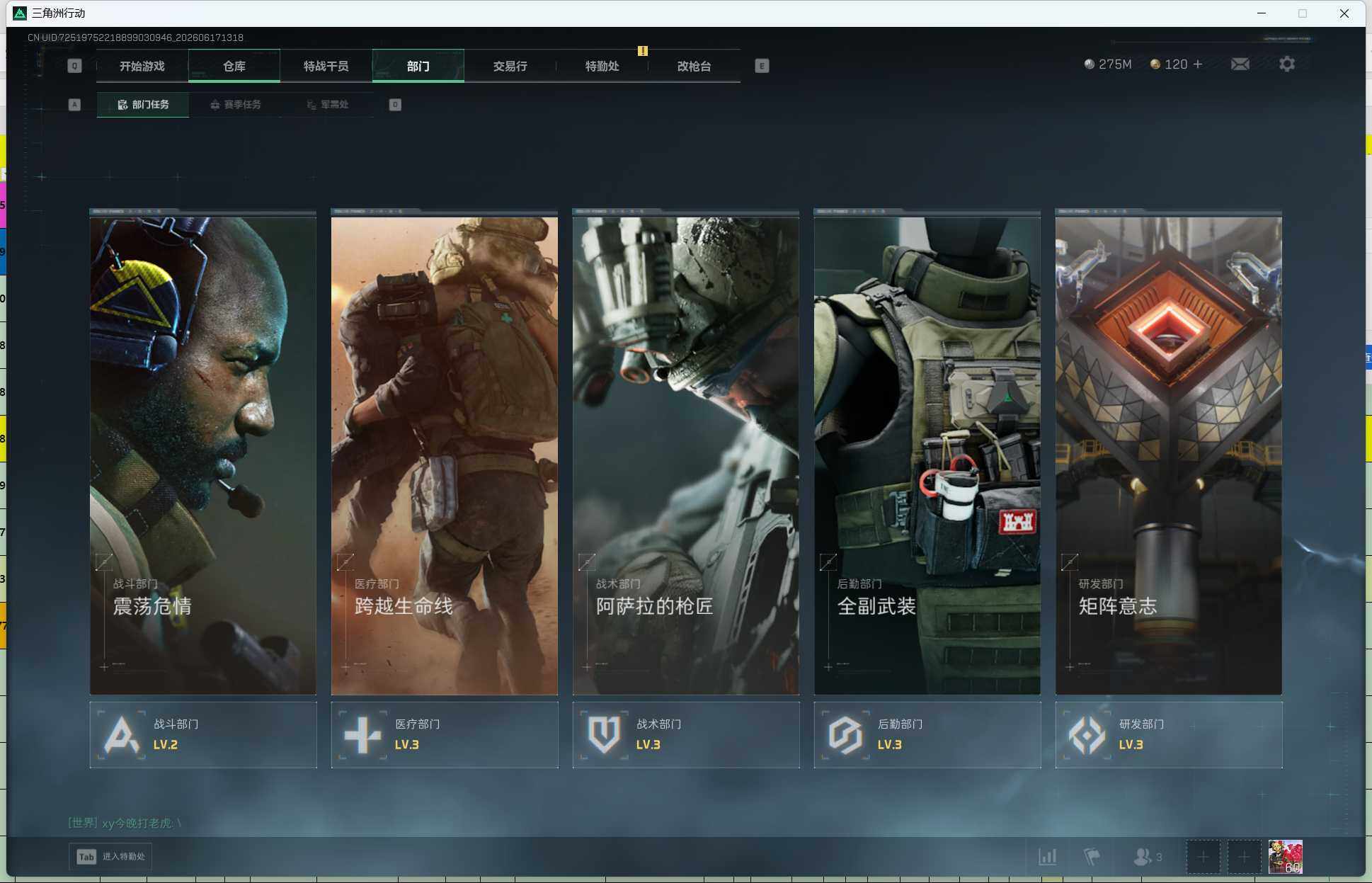Open the mail envelope icon
1372x883 pixels.
click(1240, 64)
